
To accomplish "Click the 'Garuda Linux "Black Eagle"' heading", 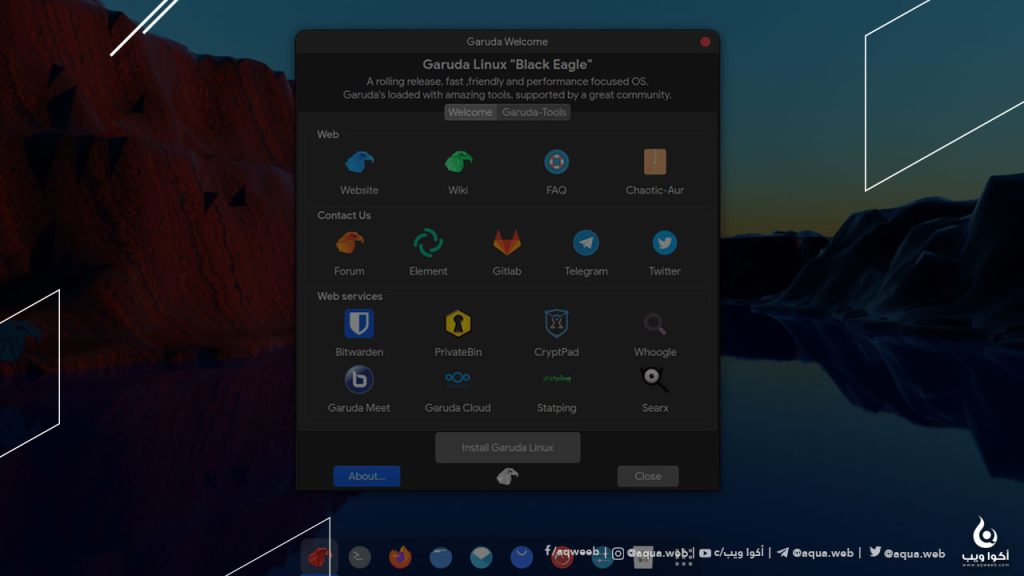I will (x=507, y=65).
